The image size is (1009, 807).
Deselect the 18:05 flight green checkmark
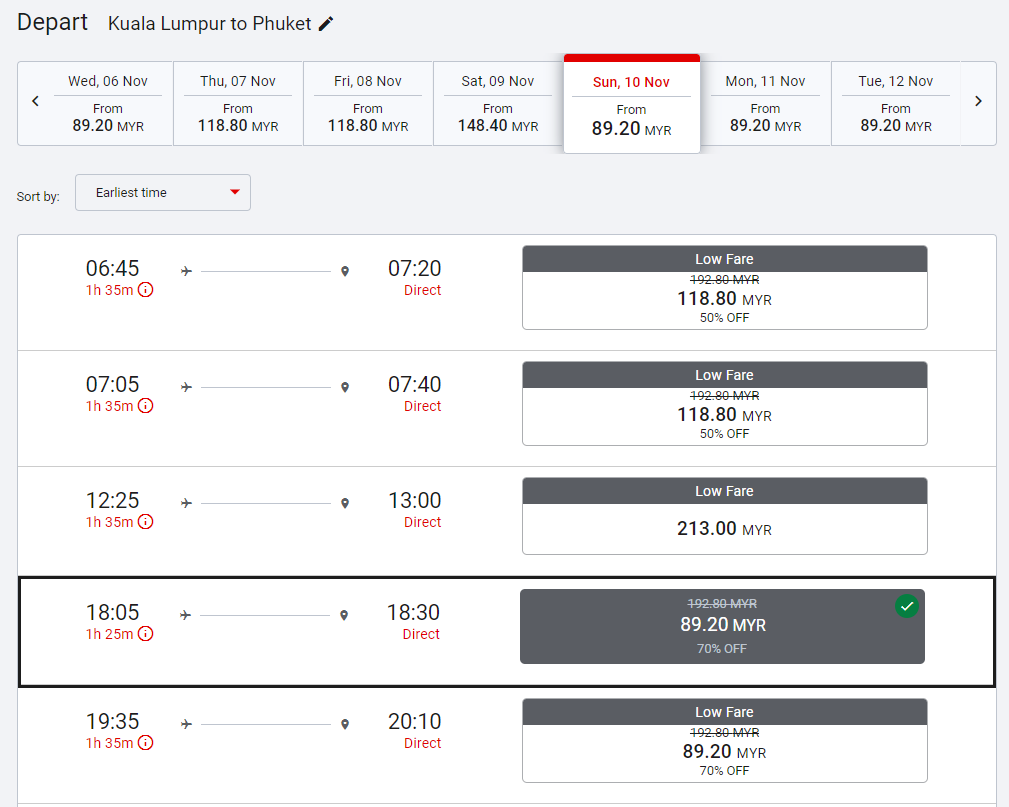coord(907,606)
